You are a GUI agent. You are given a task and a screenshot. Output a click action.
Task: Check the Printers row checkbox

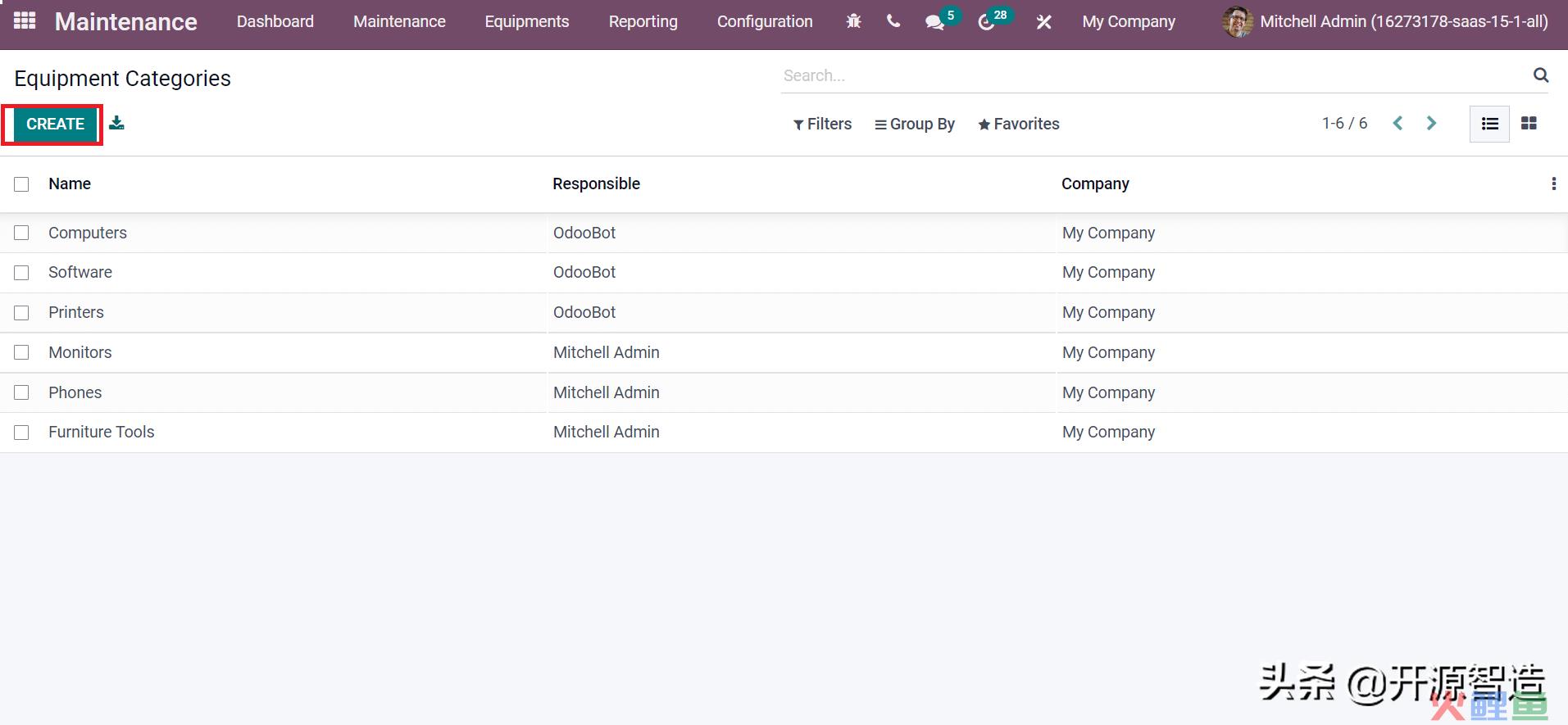pyautogui.click(x=21, y=313)
